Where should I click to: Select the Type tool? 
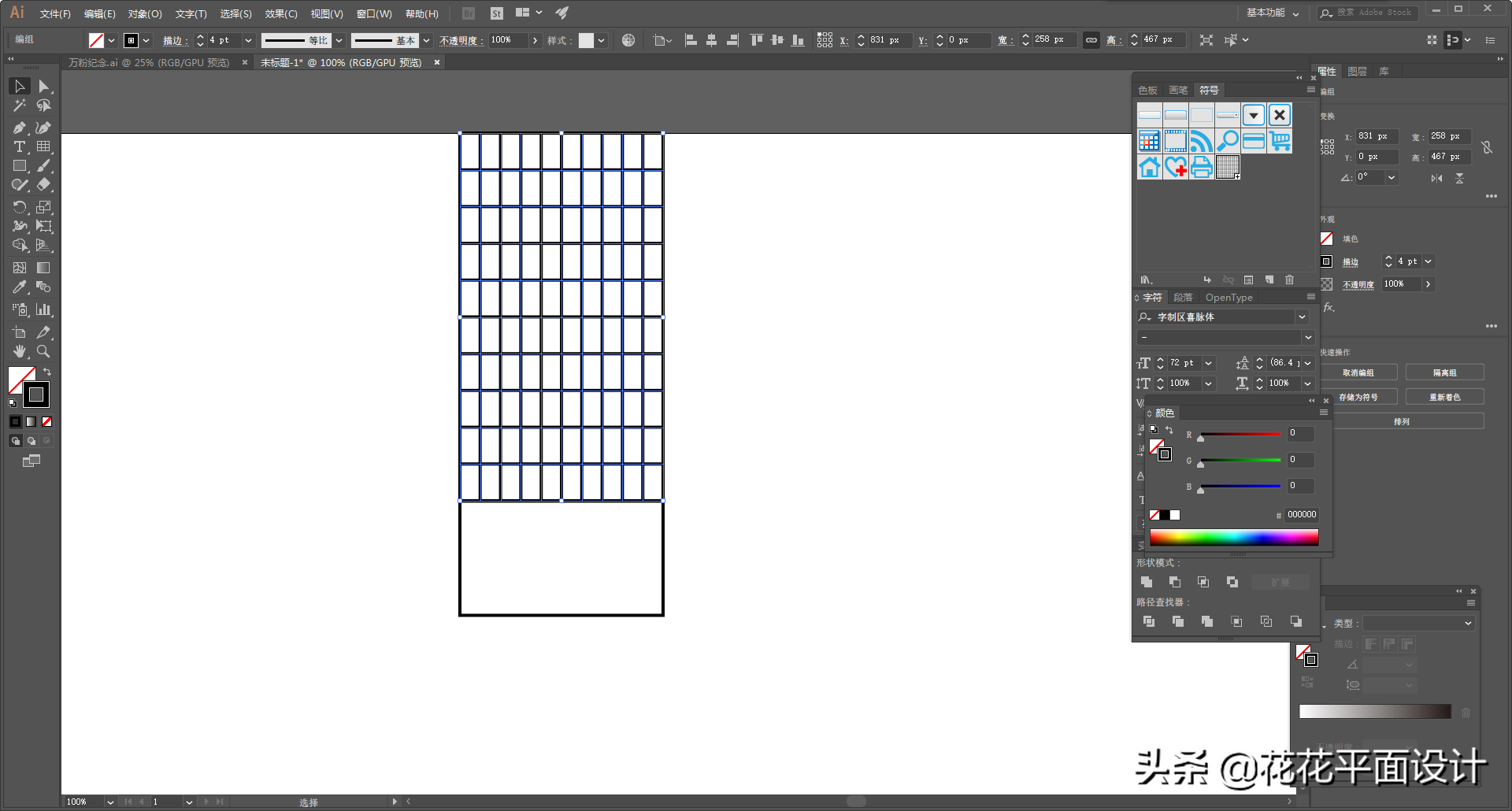pyautogui.click(x=20, y=147)
